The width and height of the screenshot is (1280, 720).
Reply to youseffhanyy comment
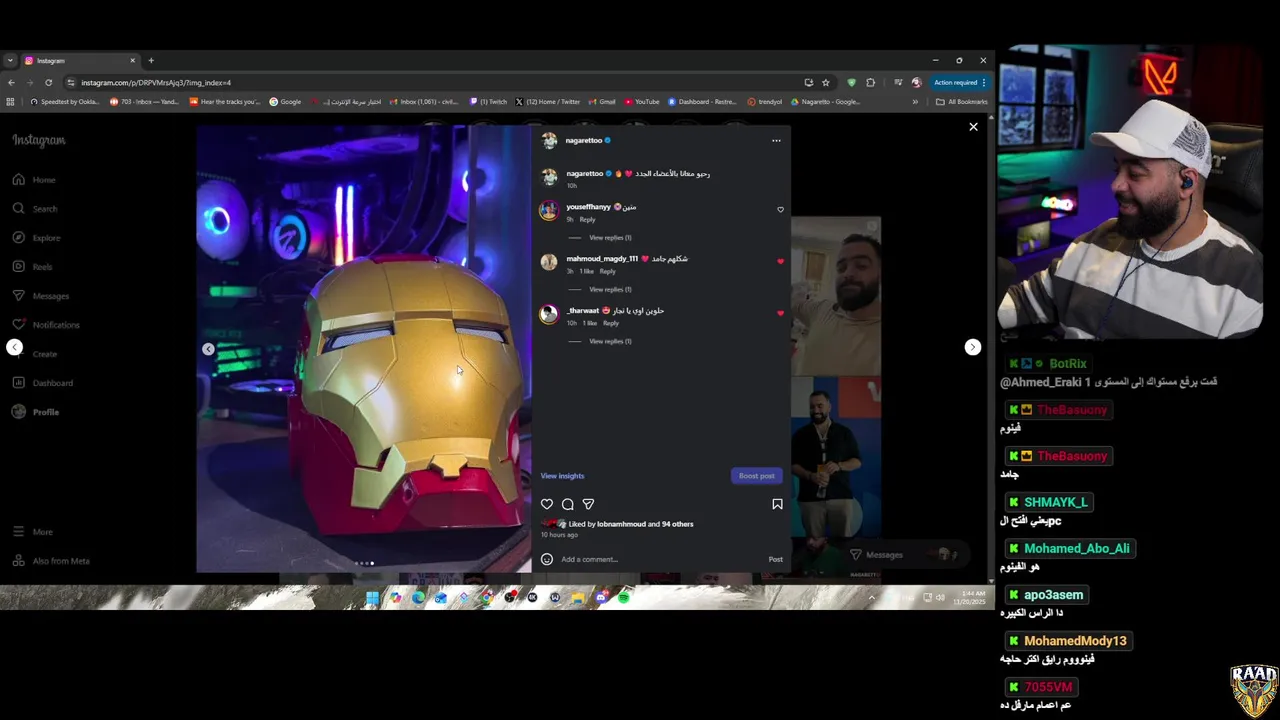click(587, 220)
